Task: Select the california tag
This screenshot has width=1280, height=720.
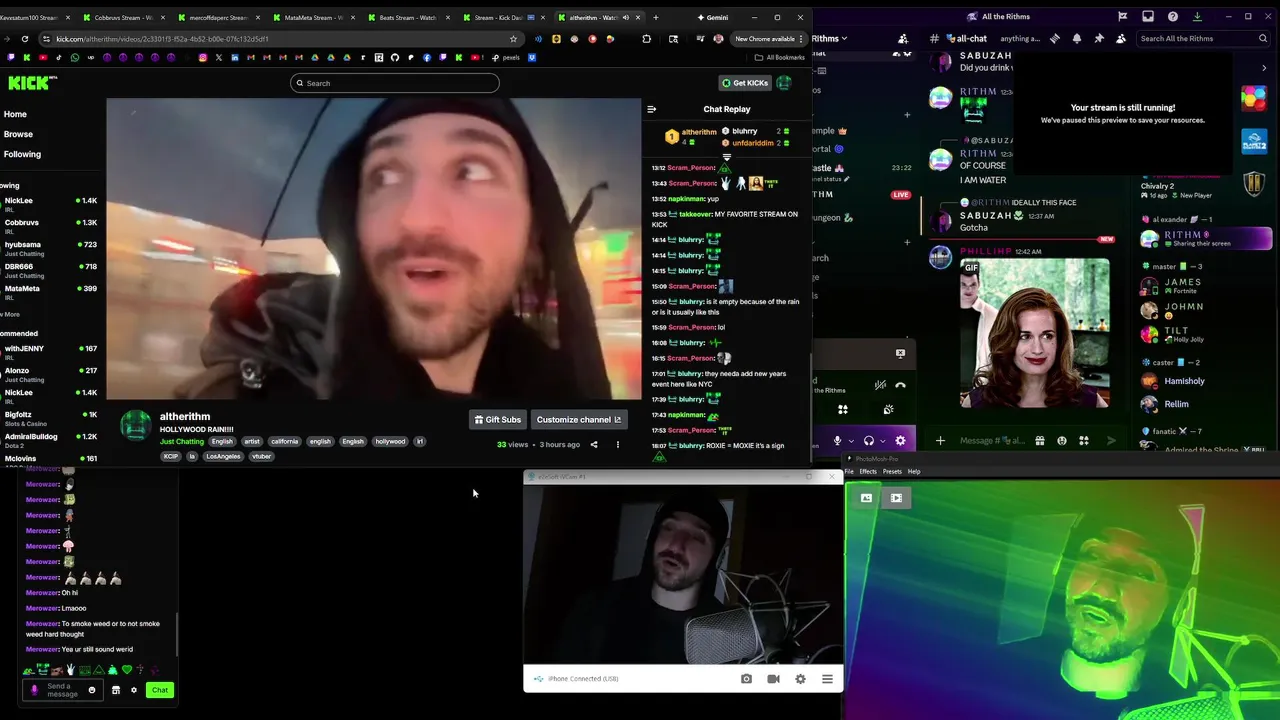Action: coord(285,441)
